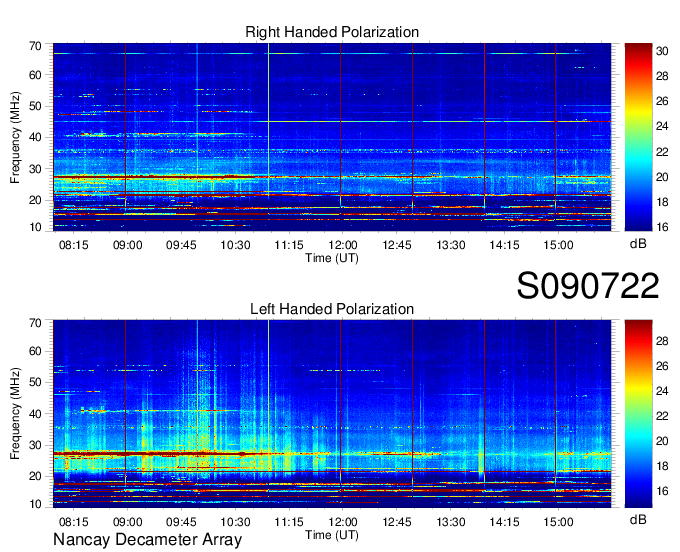Click the 10 MHz tick on Left Handed plot
This screenshot has width=680, height=552.
(35, 504)
